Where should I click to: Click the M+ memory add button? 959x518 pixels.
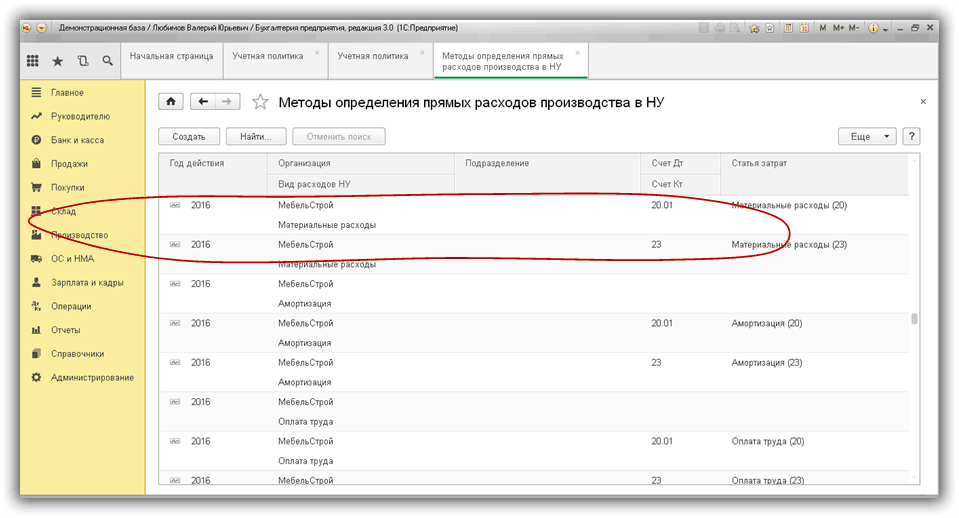coord(839,29)
